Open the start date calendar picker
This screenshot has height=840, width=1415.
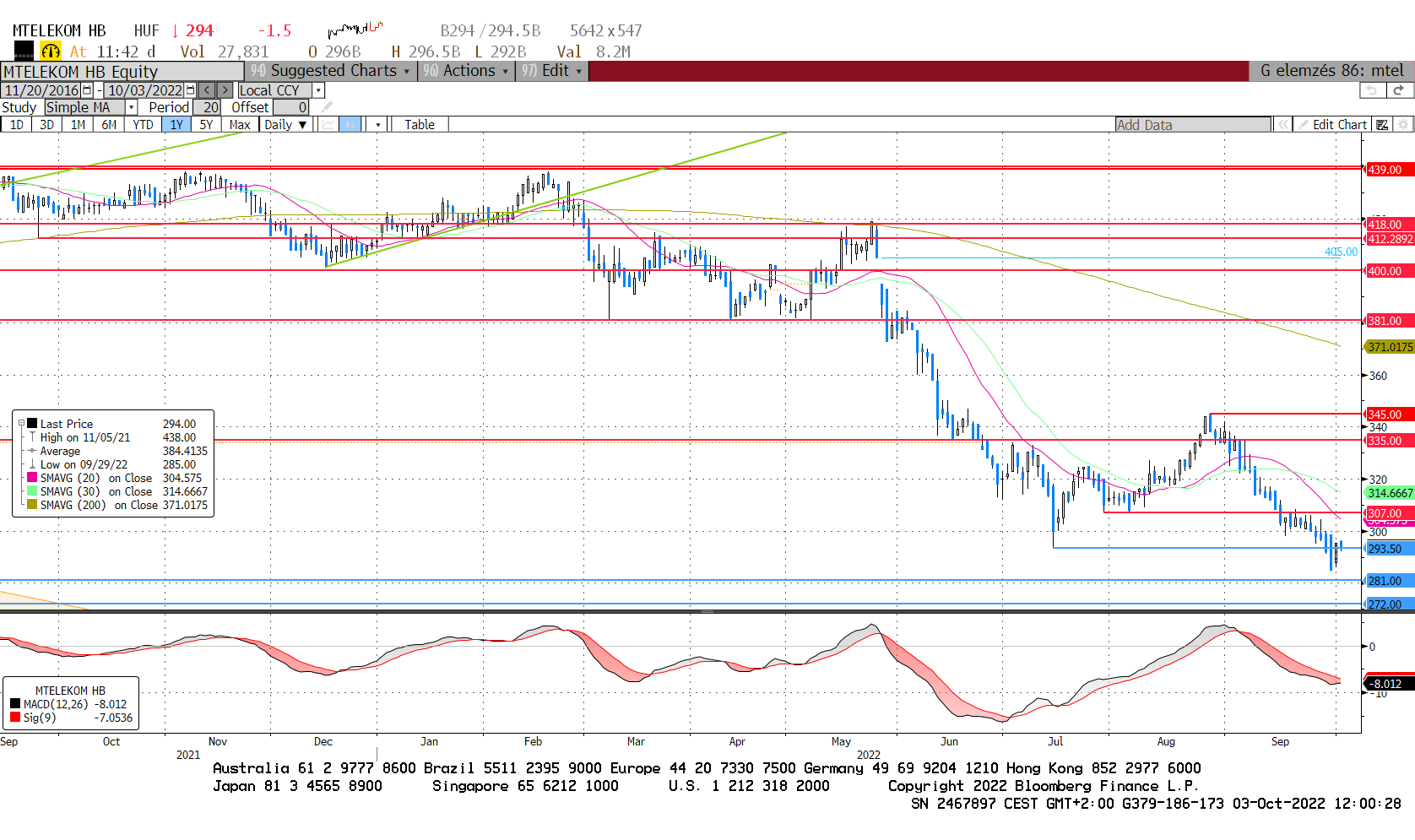[x=87, y=90]
